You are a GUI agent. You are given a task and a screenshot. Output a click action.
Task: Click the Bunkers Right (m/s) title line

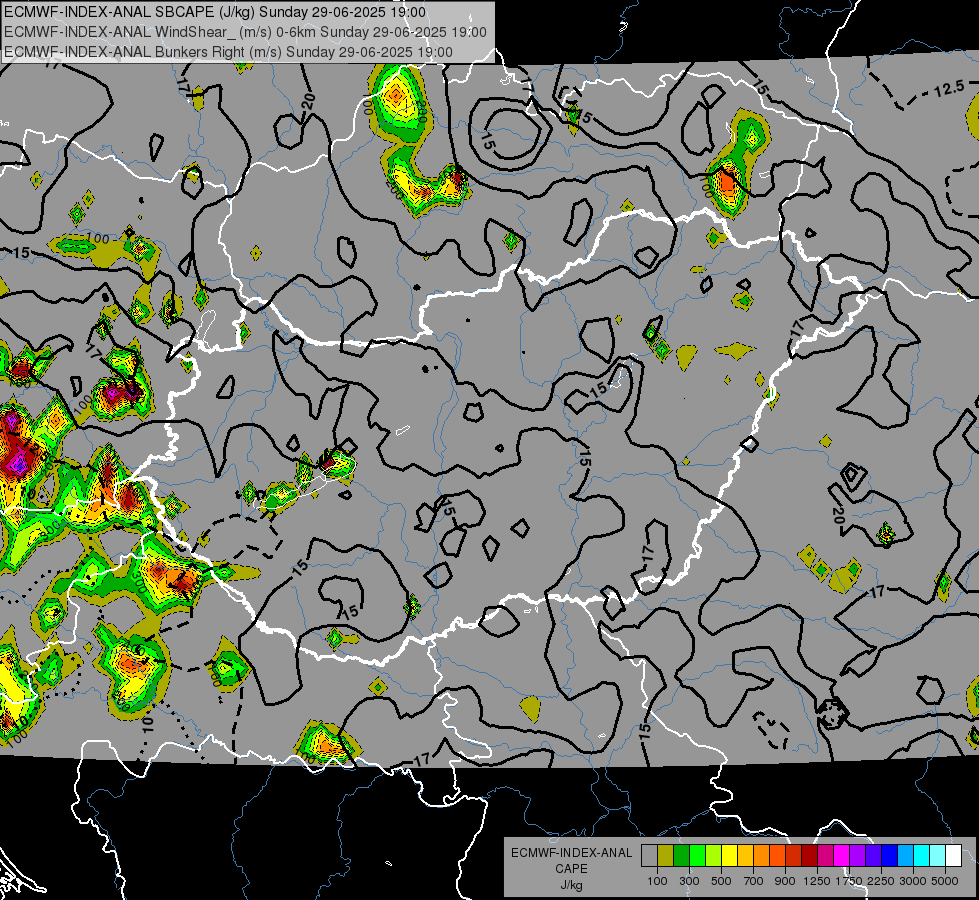coord(229,52)
